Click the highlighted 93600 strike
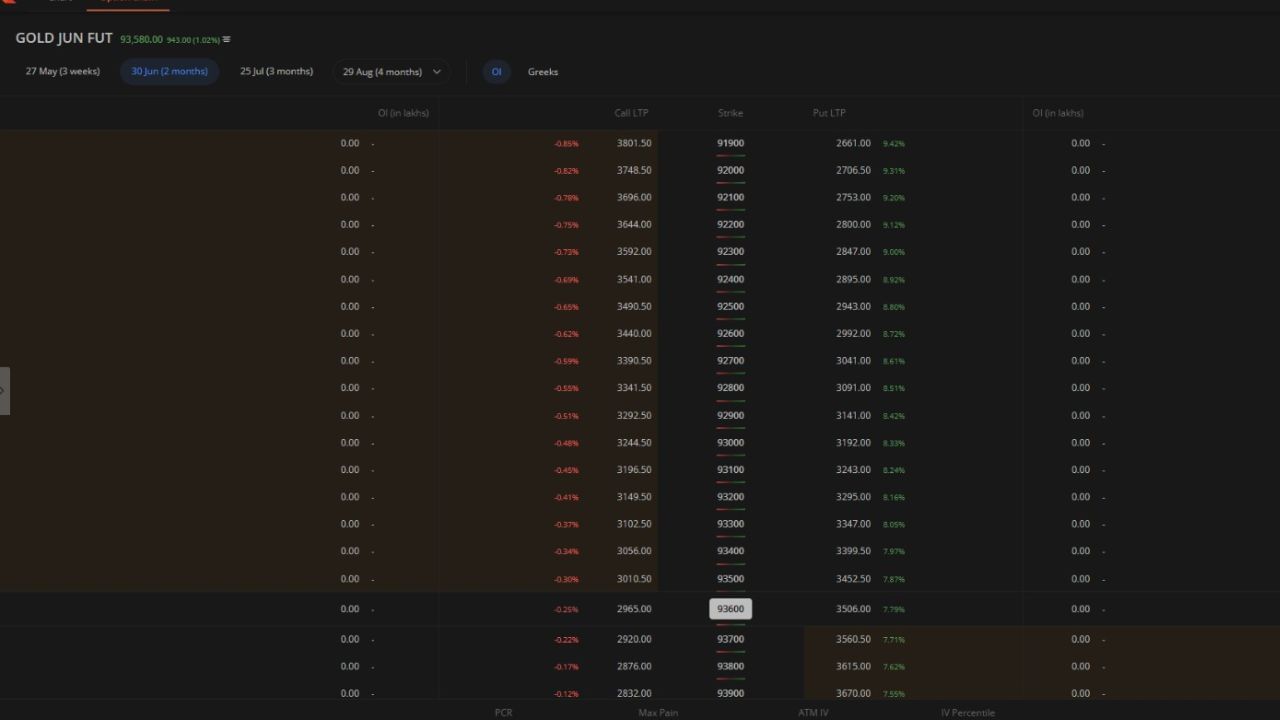The height and width of the screenshot is (720, 1280). tap(731, 609)
